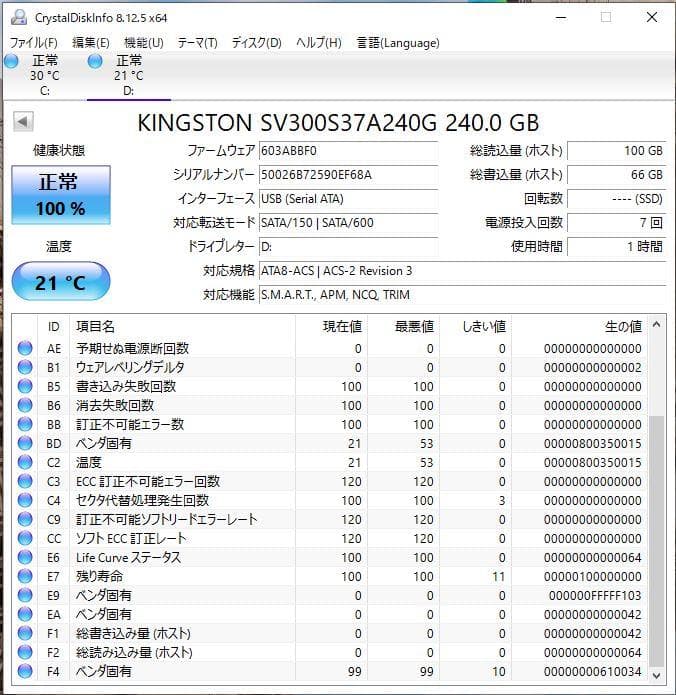Click the standard field ATA8-ACS | ACS-2 Revision 3
The height and width of the screenshot is (695, 676).
coord(462,271)
